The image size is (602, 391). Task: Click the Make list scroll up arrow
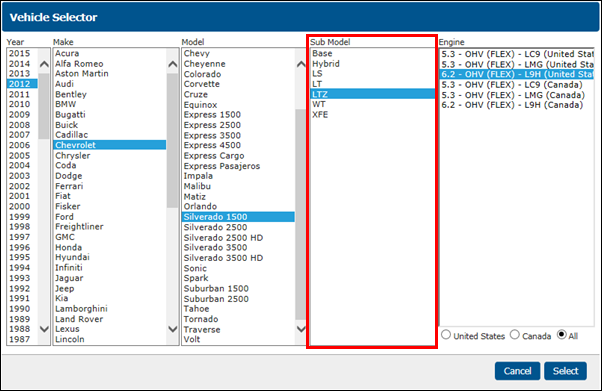(x=173, y=64)
